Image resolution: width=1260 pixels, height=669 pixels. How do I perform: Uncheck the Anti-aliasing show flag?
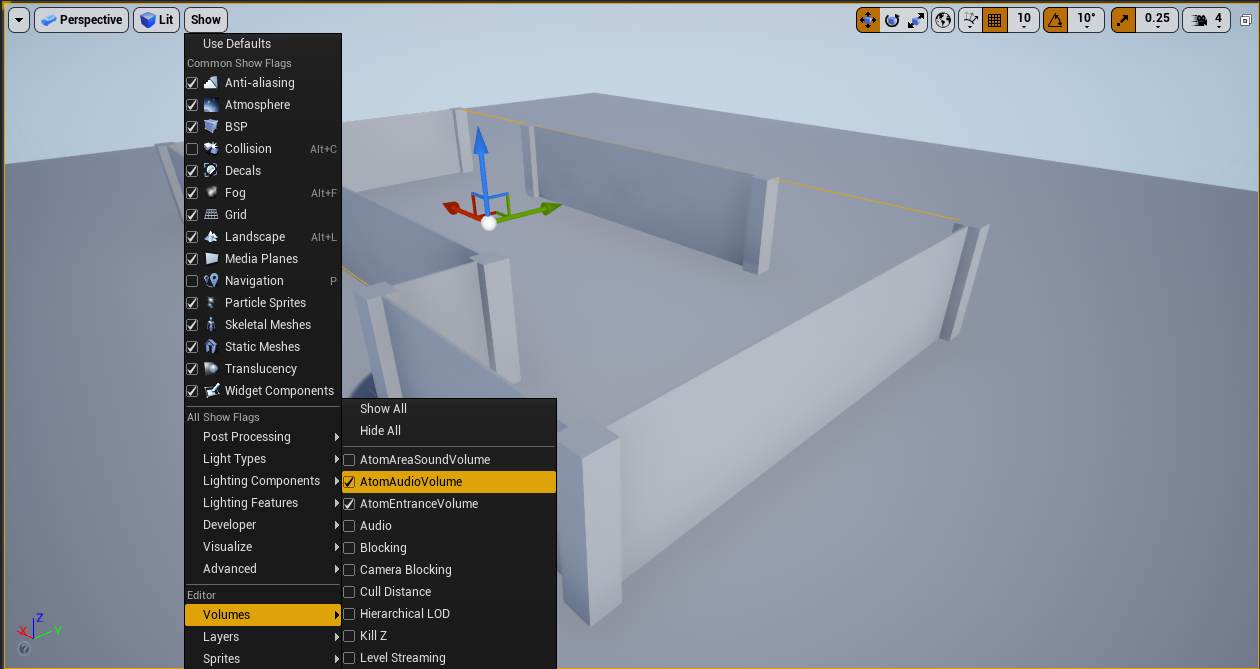(192, 82)
